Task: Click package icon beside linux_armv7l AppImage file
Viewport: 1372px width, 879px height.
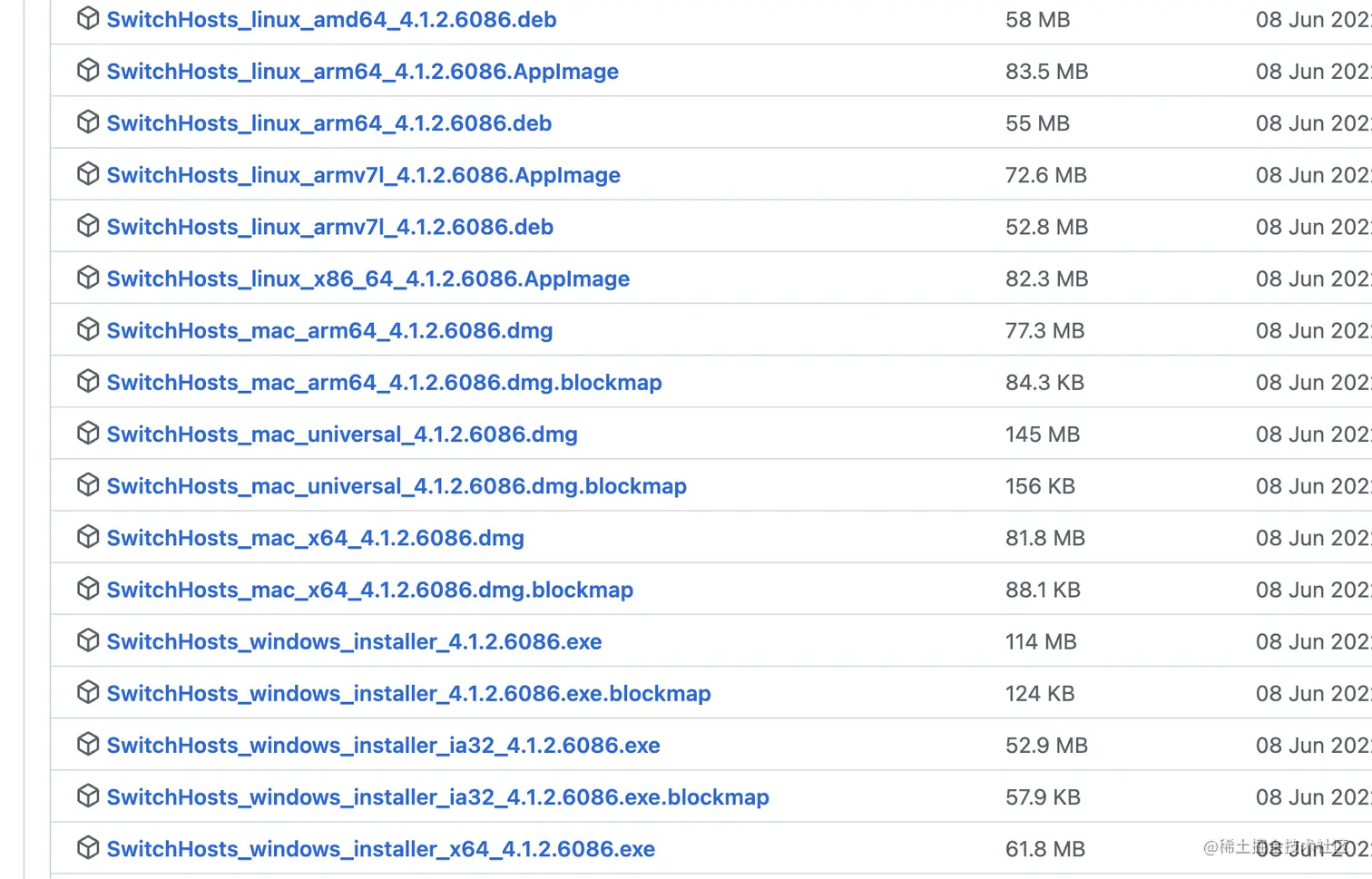Action: (88, 173)
